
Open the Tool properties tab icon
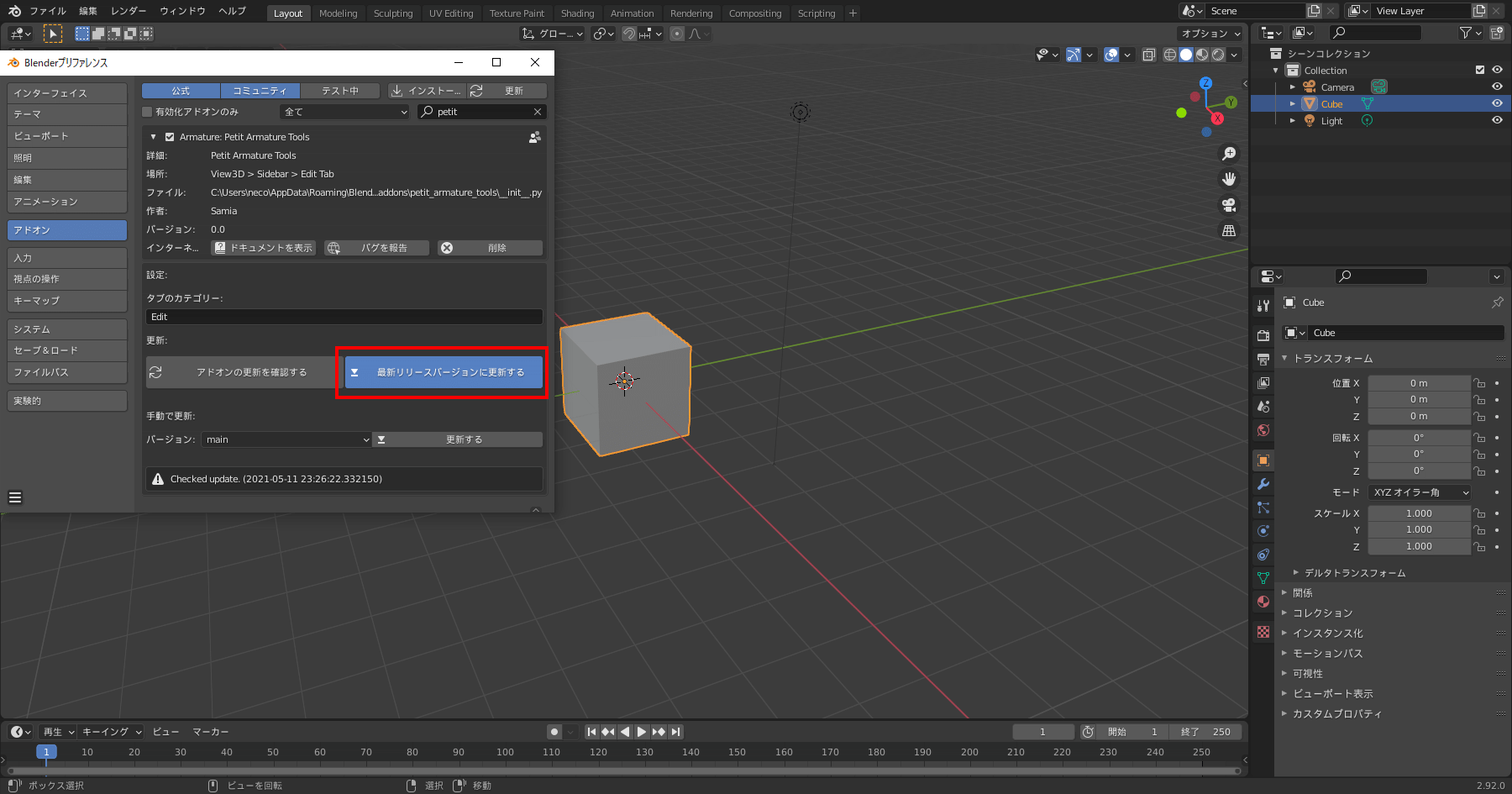(1263, 305)
